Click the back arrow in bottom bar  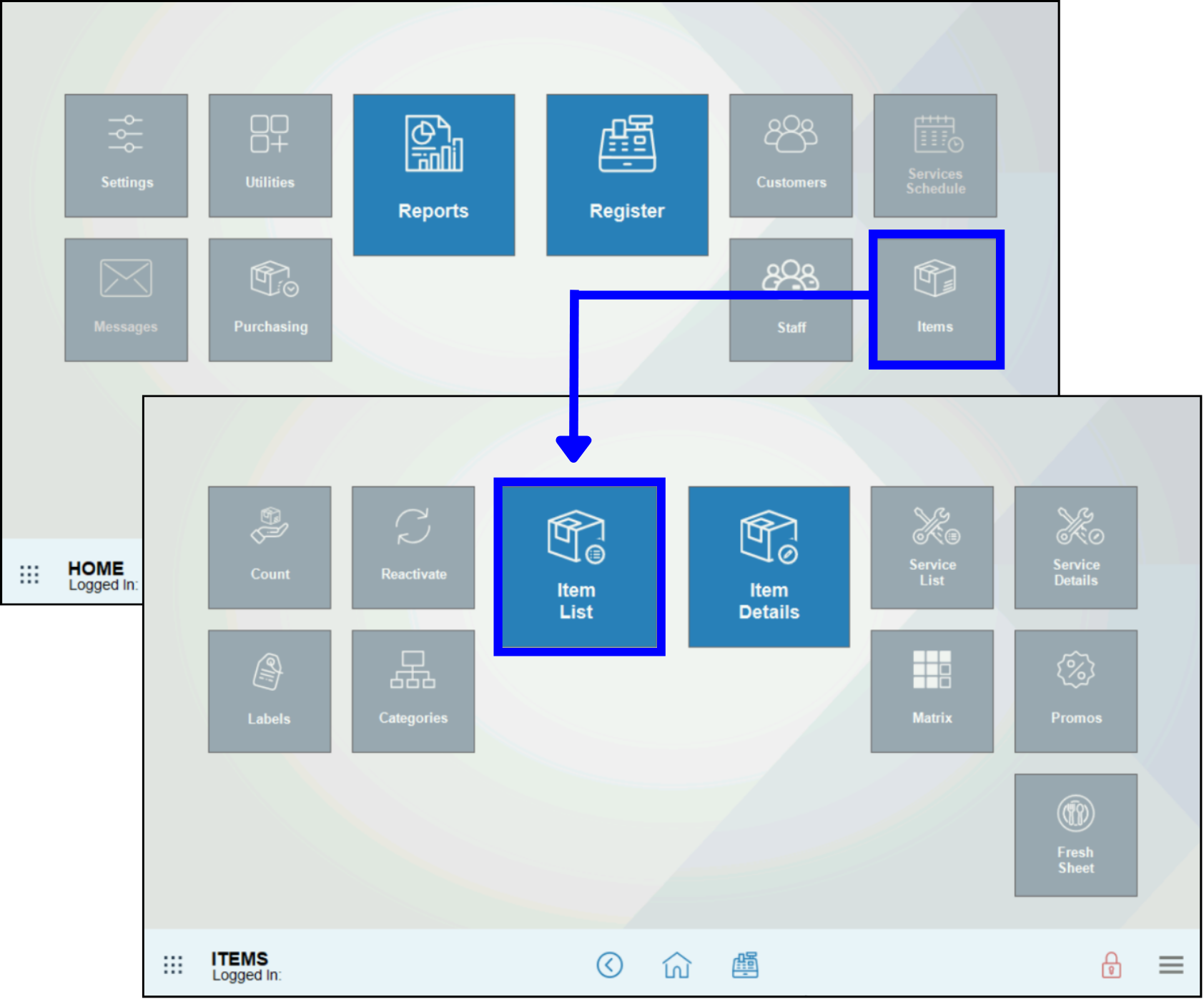(x=610, y=965)
